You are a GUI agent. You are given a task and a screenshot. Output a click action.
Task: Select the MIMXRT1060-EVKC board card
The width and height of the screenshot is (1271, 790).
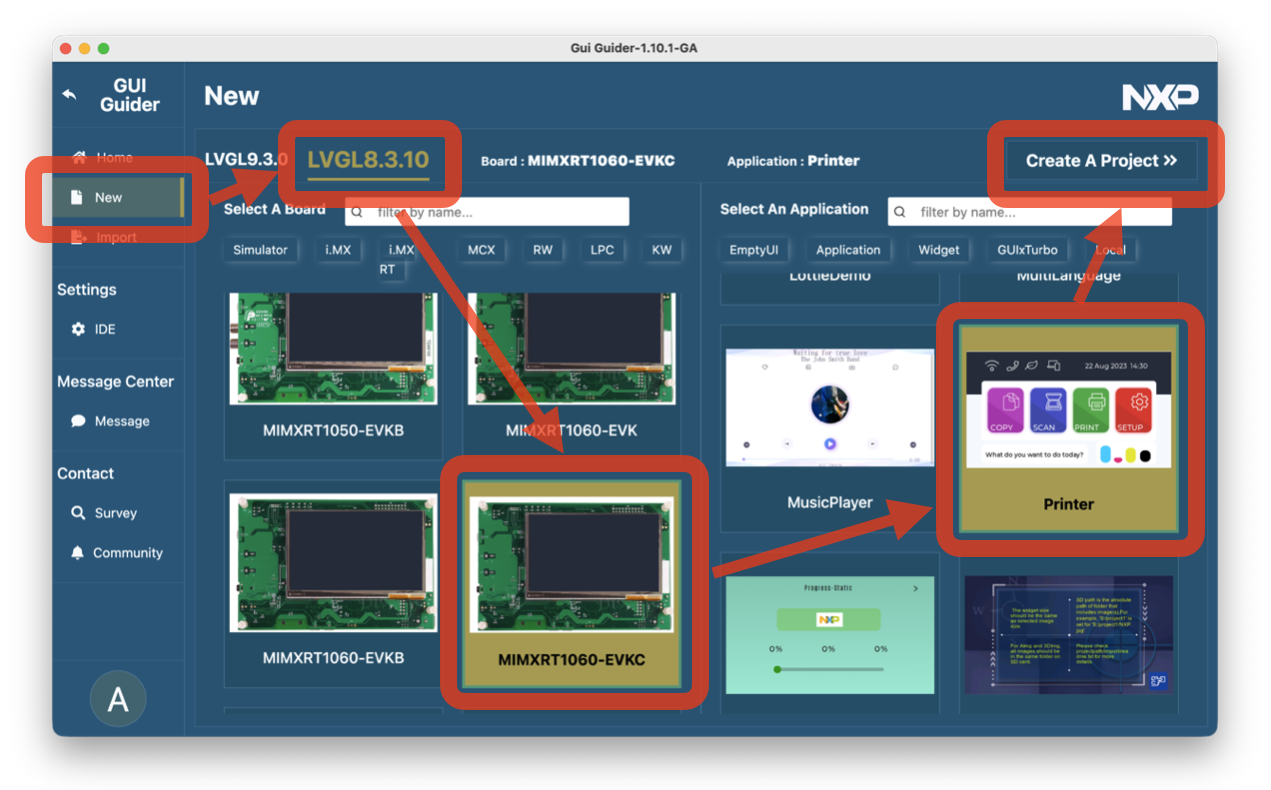(571, 583)
